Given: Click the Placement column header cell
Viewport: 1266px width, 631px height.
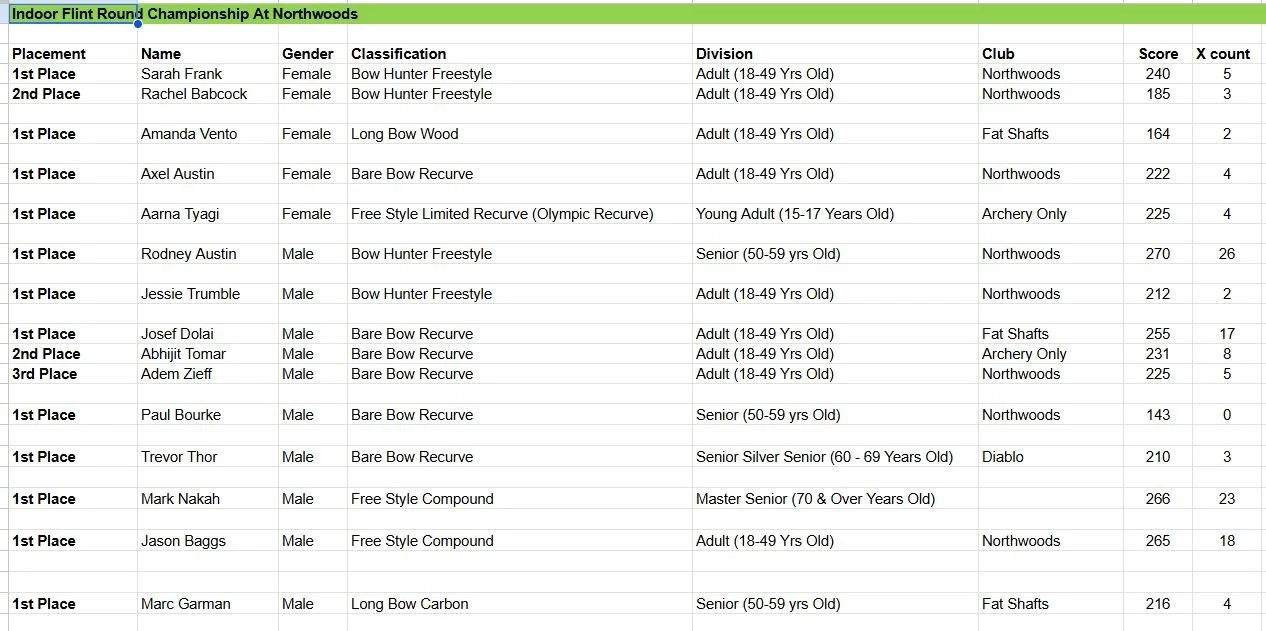Looking at the screenshot, I should (72, 54).
